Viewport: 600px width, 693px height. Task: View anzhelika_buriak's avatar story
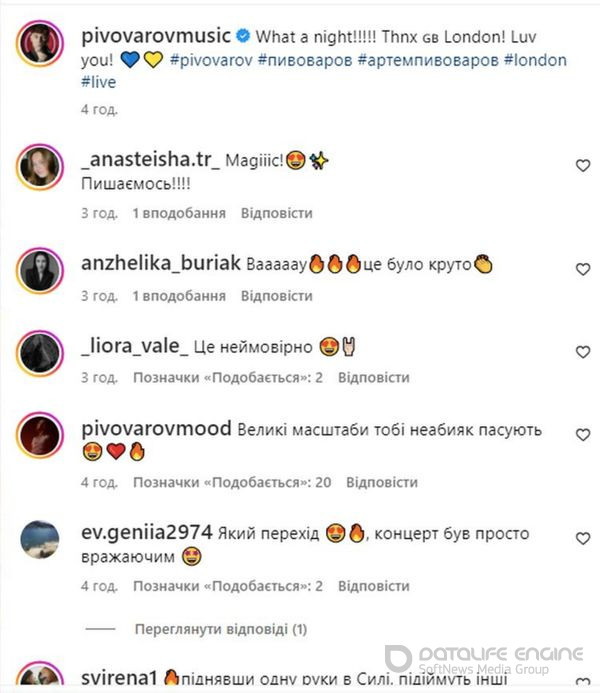point(40,270)
